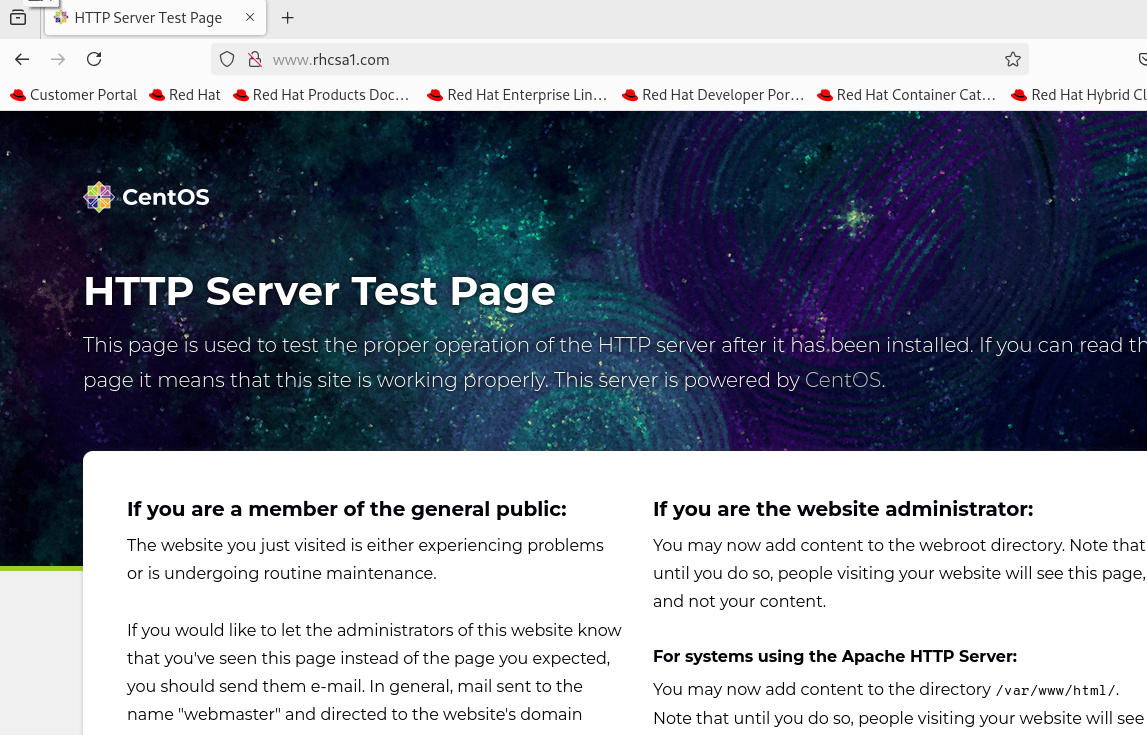Click the www.rhcsa1.com address bar
Image resolution: width=1147 pixels, height=735 pixels.
[619, 59]
